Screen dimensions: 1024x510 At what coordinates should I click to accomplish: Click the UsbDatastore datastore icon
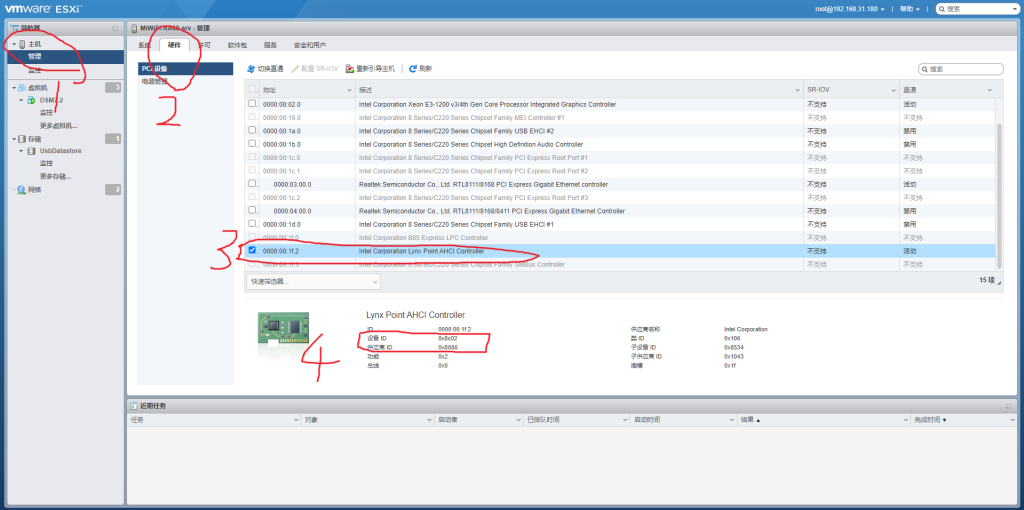(31, 151)
